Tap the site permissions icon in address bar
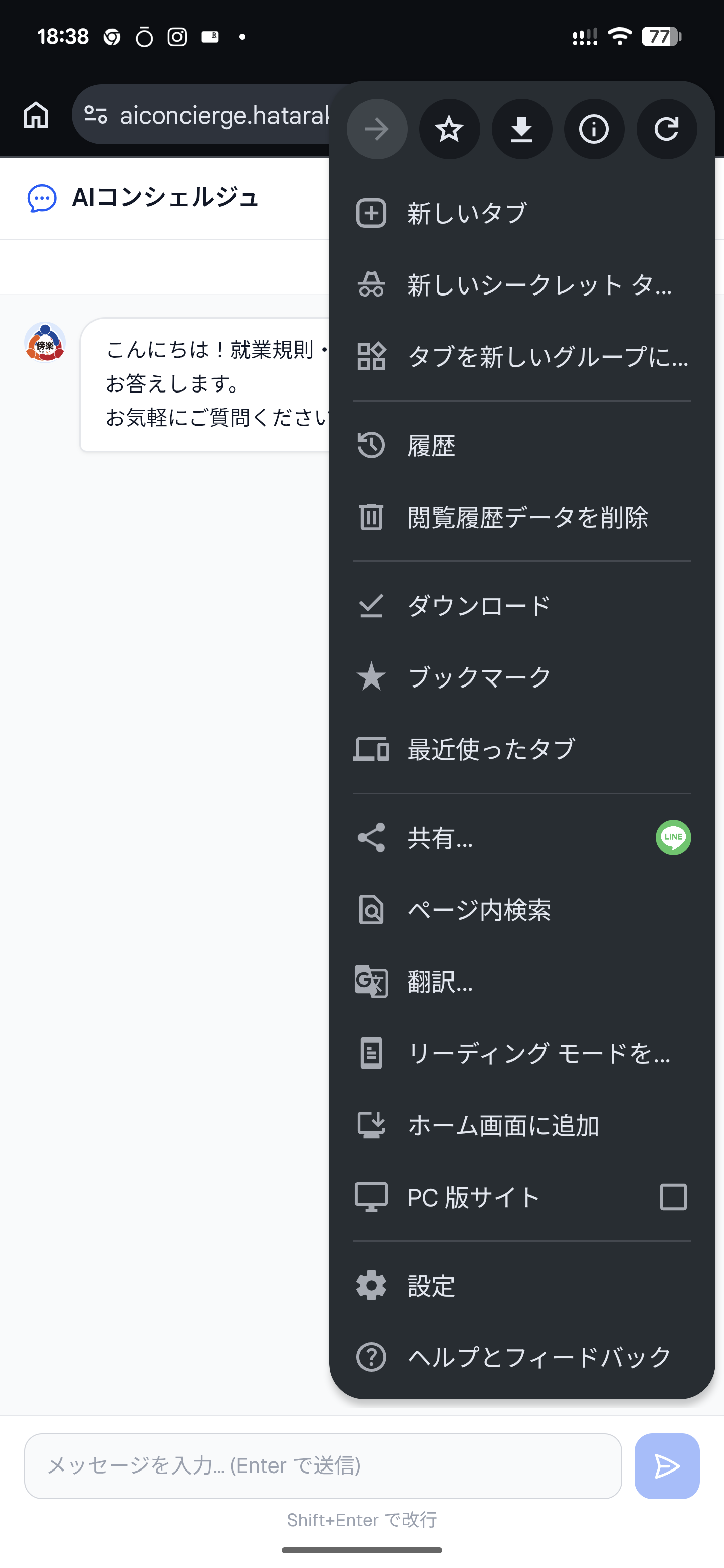The height and width of the screenshot is (1568, 724). point(98,115)
